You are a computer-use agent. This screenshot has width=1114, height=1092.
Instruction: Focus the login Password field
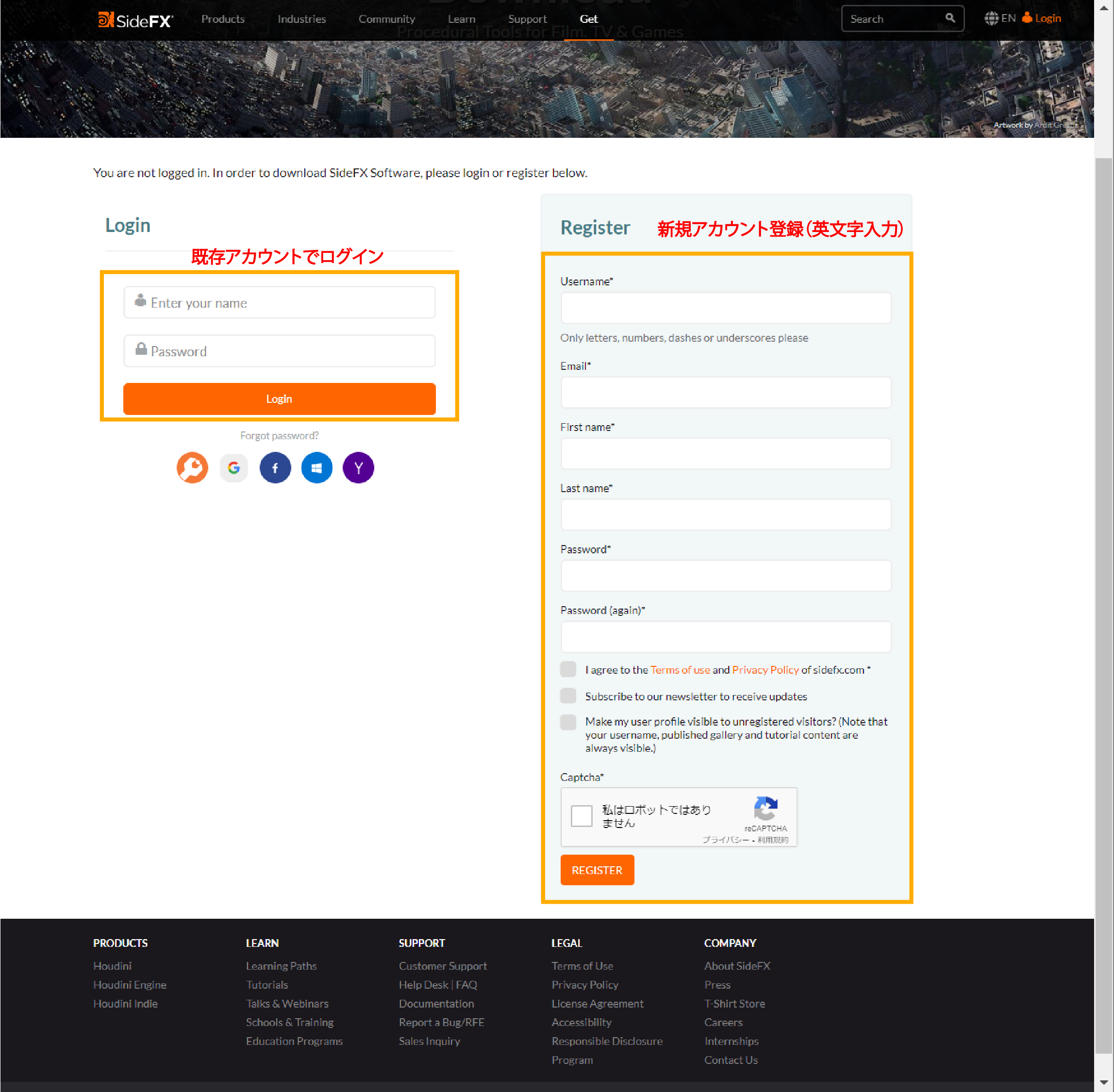tap(280, 351)
